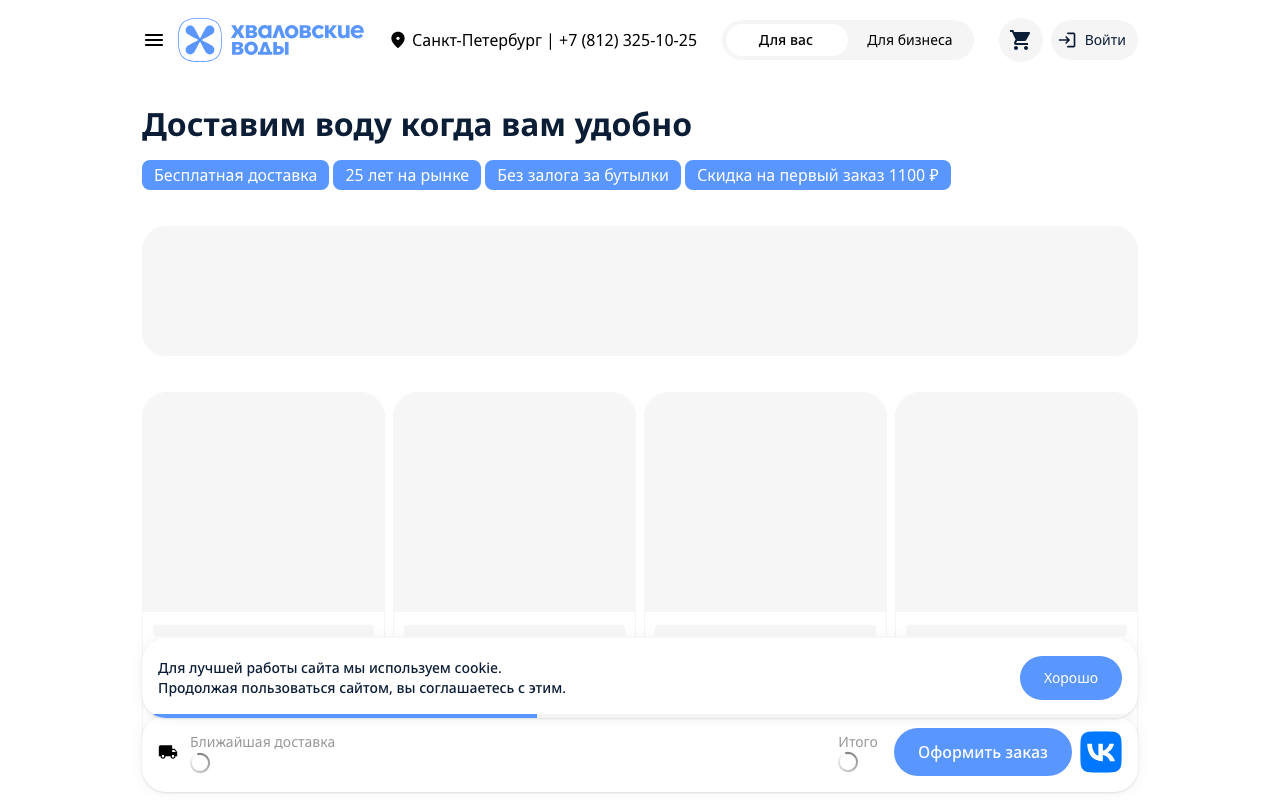Viewport: 1280px width, 800px height.
Task: Click the location pin icon
Action: click(398, 40)
